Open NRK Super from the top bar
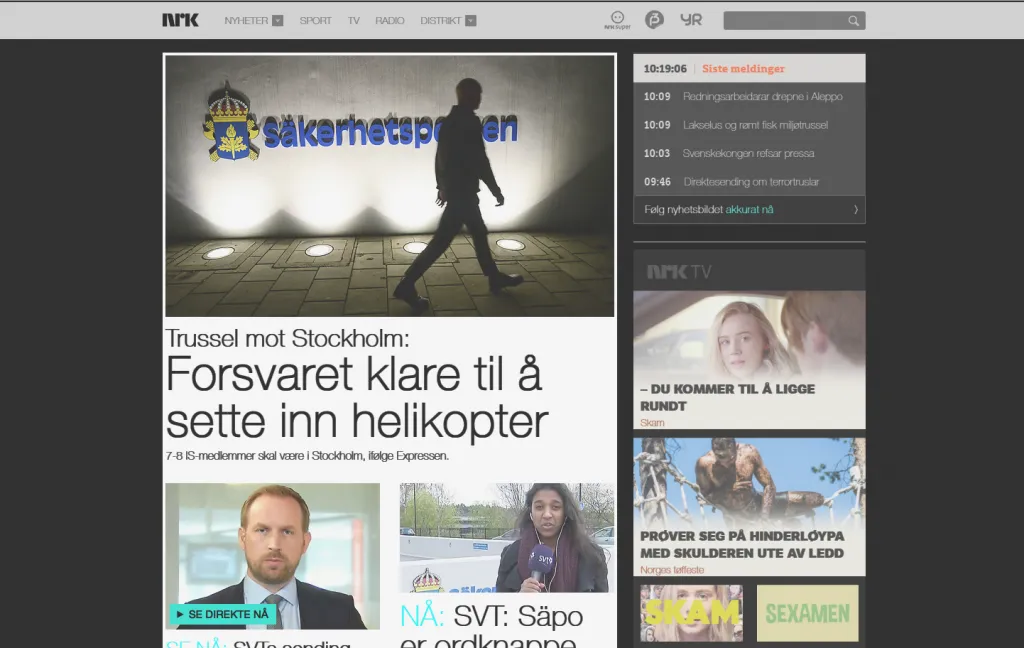The width and height of the screenshot is (1024, 648). [x=617, y=19]
